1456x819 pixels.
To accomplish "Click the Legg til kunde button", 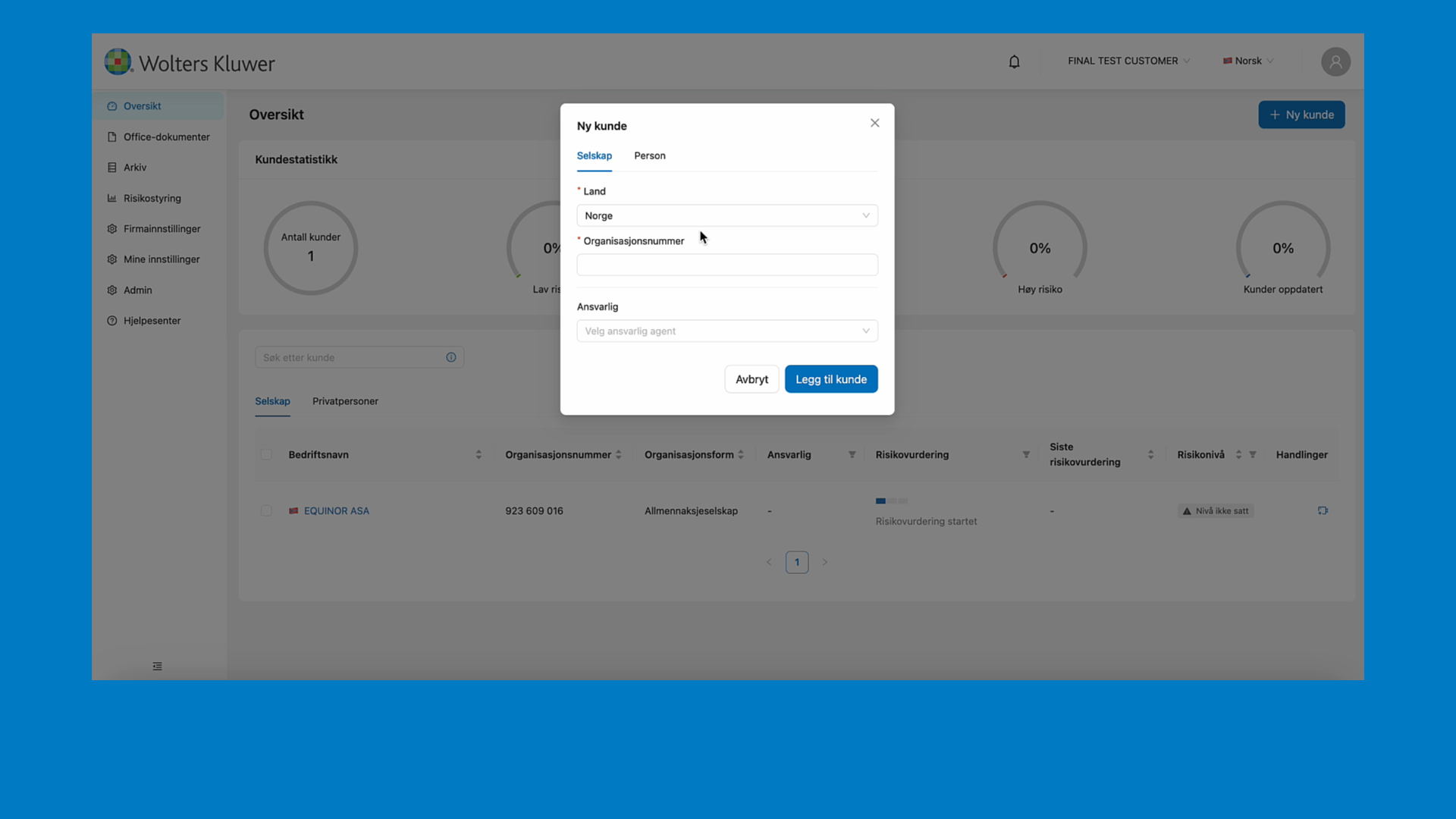I will coord(830,379).
